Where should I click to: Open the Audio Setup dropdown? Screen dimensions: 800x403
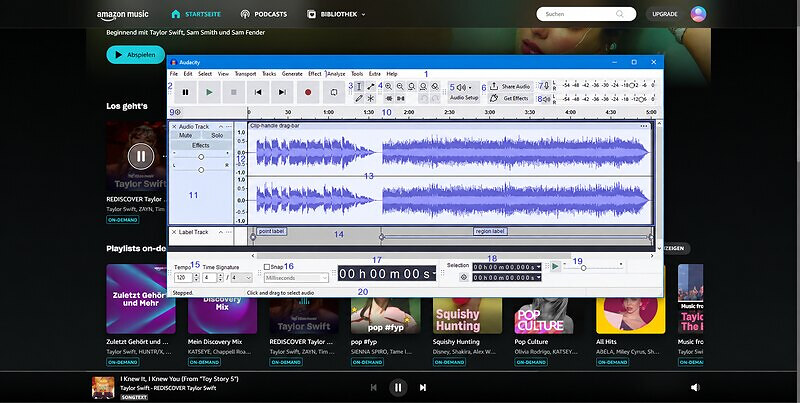(x=464, y=92)
